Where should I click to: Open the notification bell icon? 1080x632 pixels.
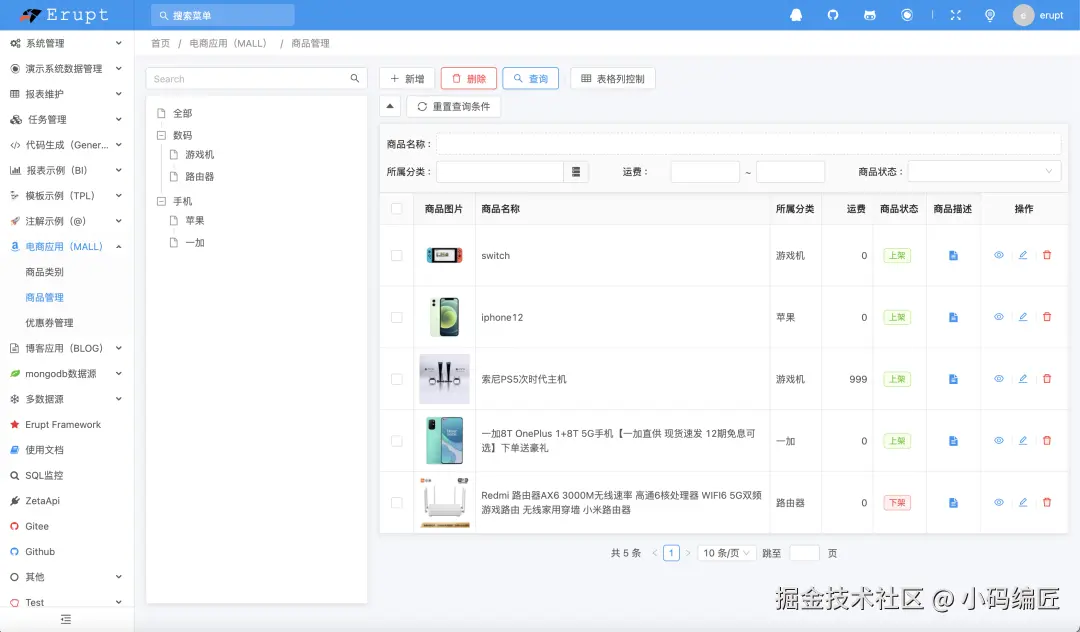(x=796, y=15)
